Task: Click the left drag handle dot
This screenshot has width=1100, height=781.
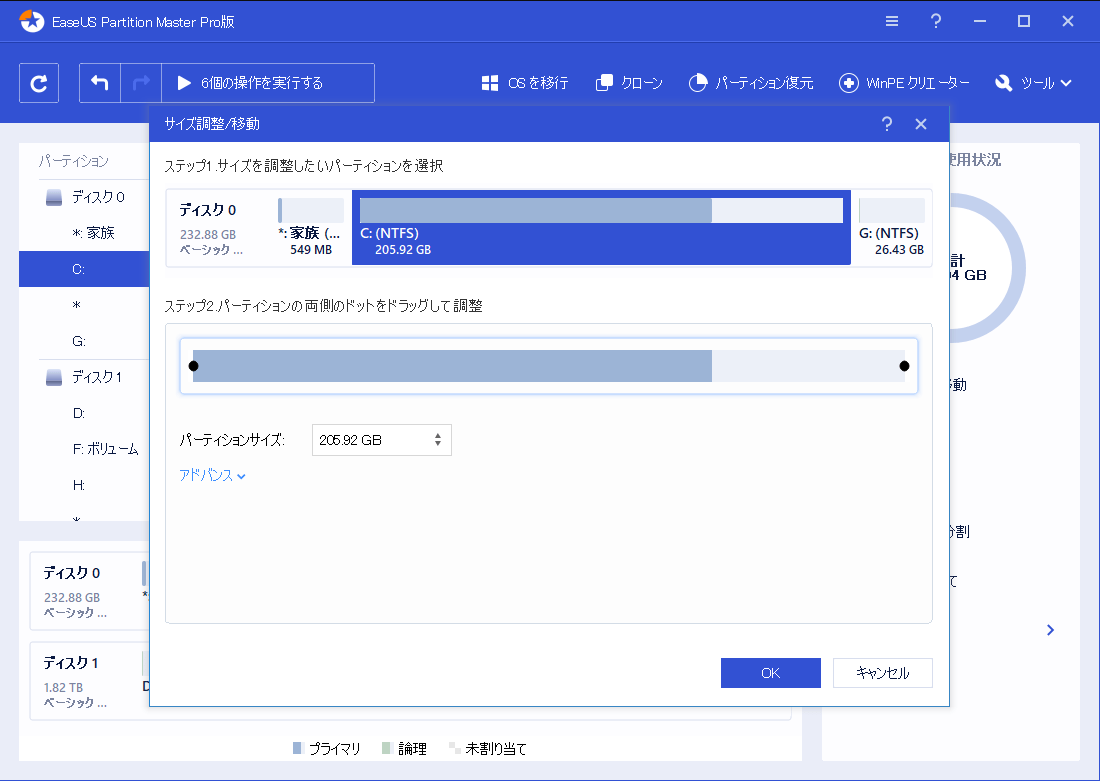Action: pos(194,366)
